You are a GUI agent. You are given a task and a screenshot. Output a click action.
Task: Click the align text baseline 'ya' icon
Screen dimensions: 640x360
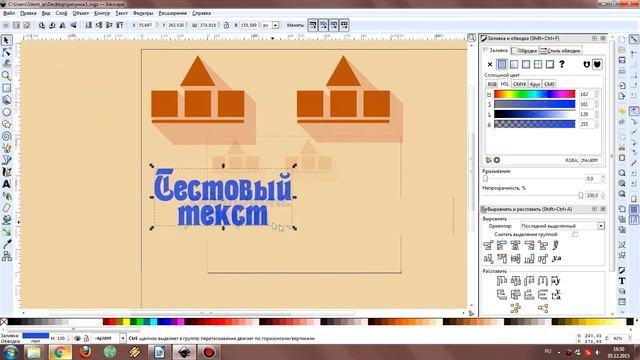(556, 258)
